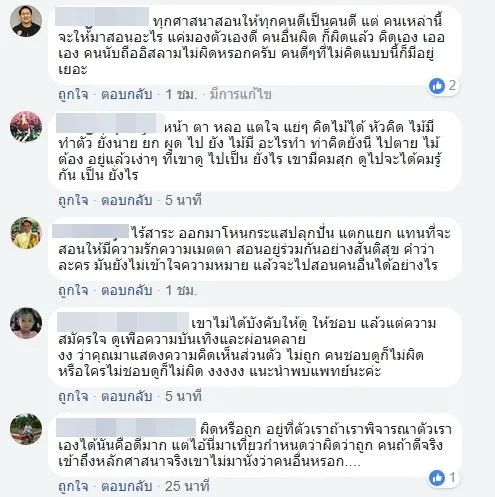Open fourth commenter's child profile picture
This screenshot has width=495, height=497.
pyautogui.click(x=26, y=323)
